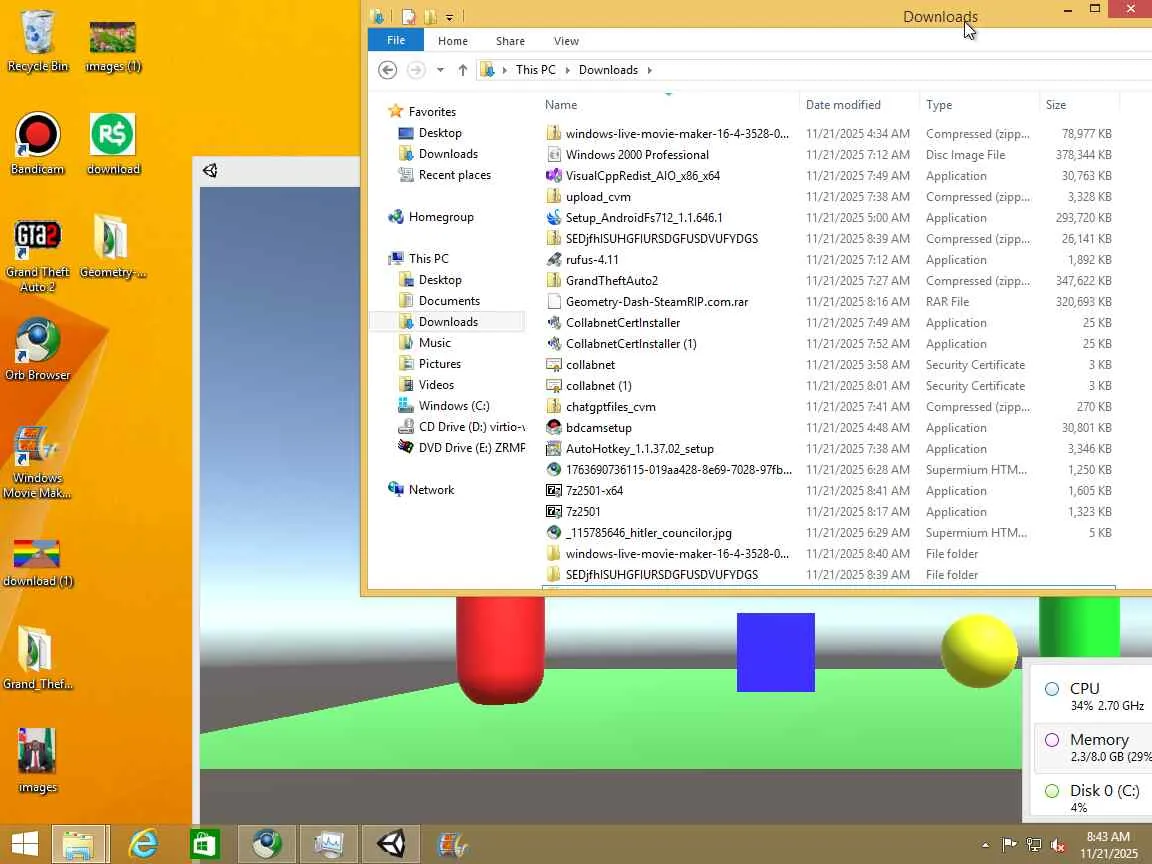
Task: Launch Internet Explorer from the taskbar
Action: pos(143,843)
